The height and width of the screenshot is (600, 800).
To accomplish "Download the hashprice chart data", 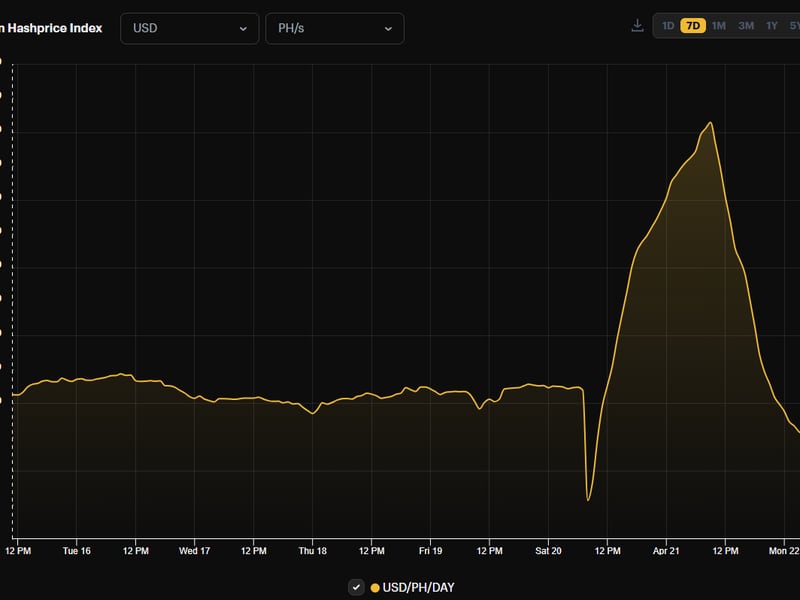I will pos(637,26).
